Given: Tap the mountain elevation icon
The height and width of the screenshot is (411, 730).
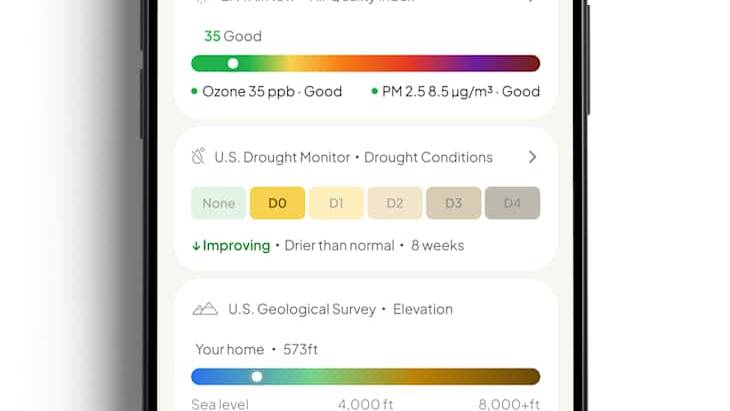Looking at the screenshot, I should (205, 309).
